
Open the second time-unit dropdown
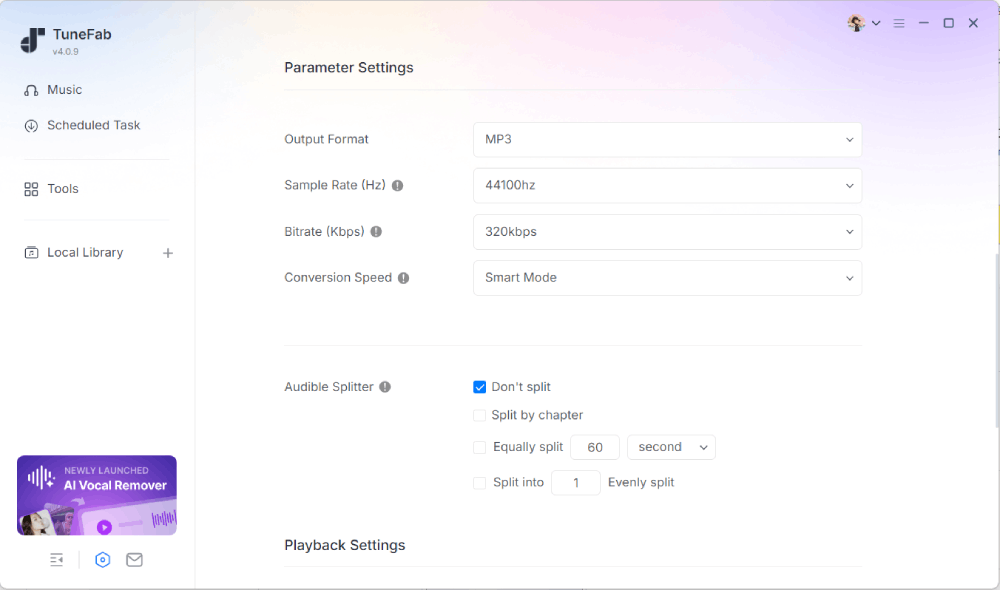(x=671, y=447)
